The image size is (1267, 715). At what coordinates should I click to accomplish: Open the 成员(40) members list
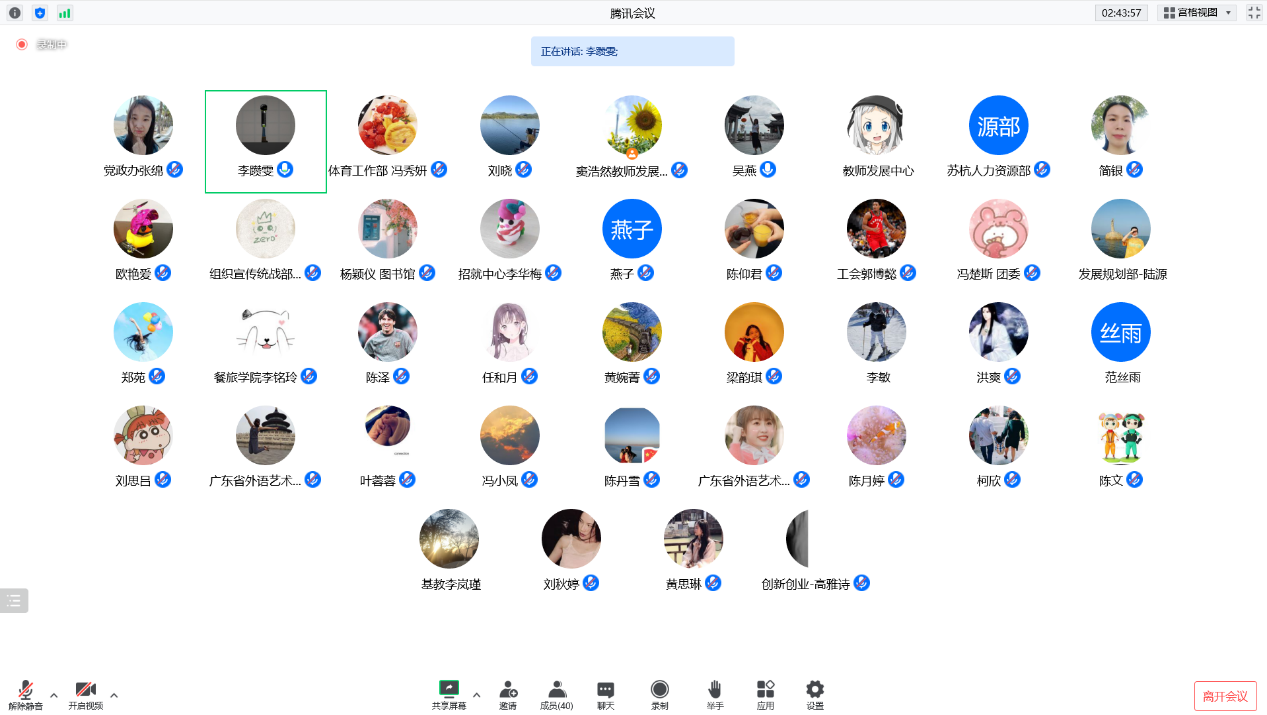tap(556, 694)
